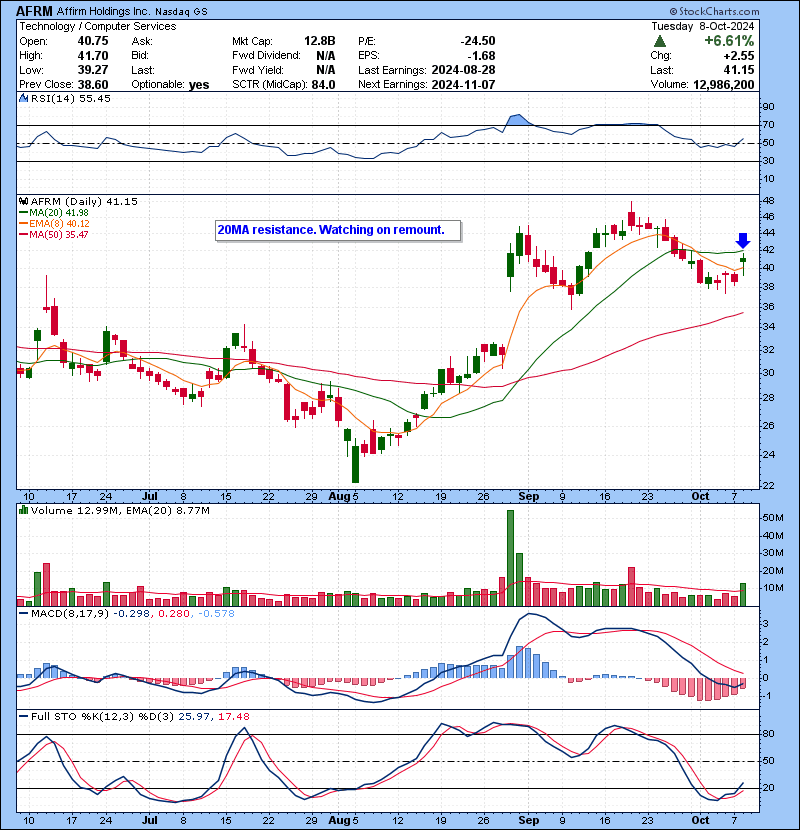Click the RSI value 55.45
The width and height of the screenshot is (800, 830).
[x=93, y=98]
